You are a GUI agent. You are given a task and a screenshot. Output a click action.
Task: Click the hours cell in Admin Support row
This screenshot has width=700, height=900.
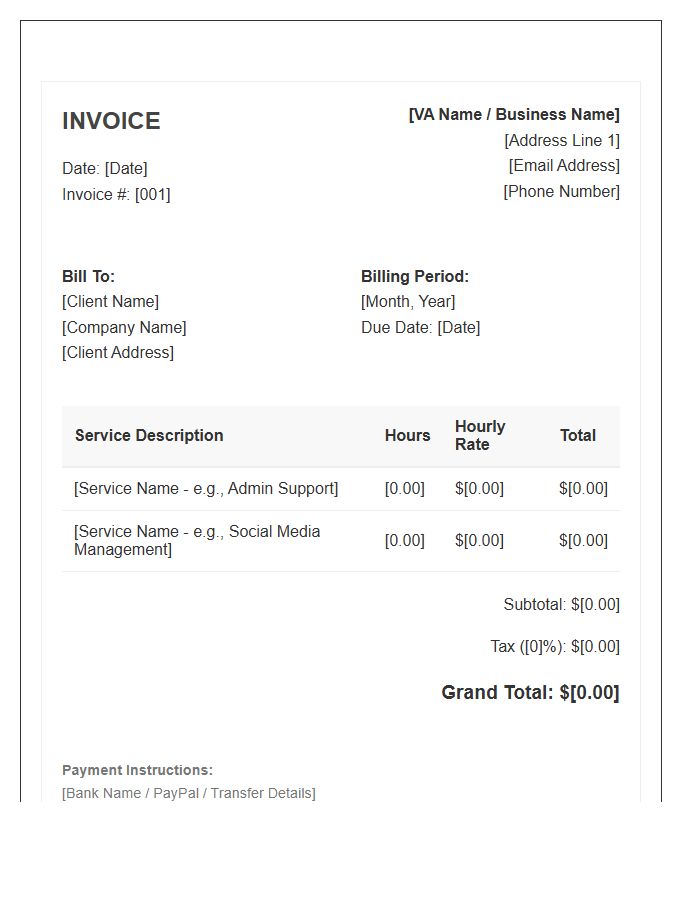(x=405, y=488)
